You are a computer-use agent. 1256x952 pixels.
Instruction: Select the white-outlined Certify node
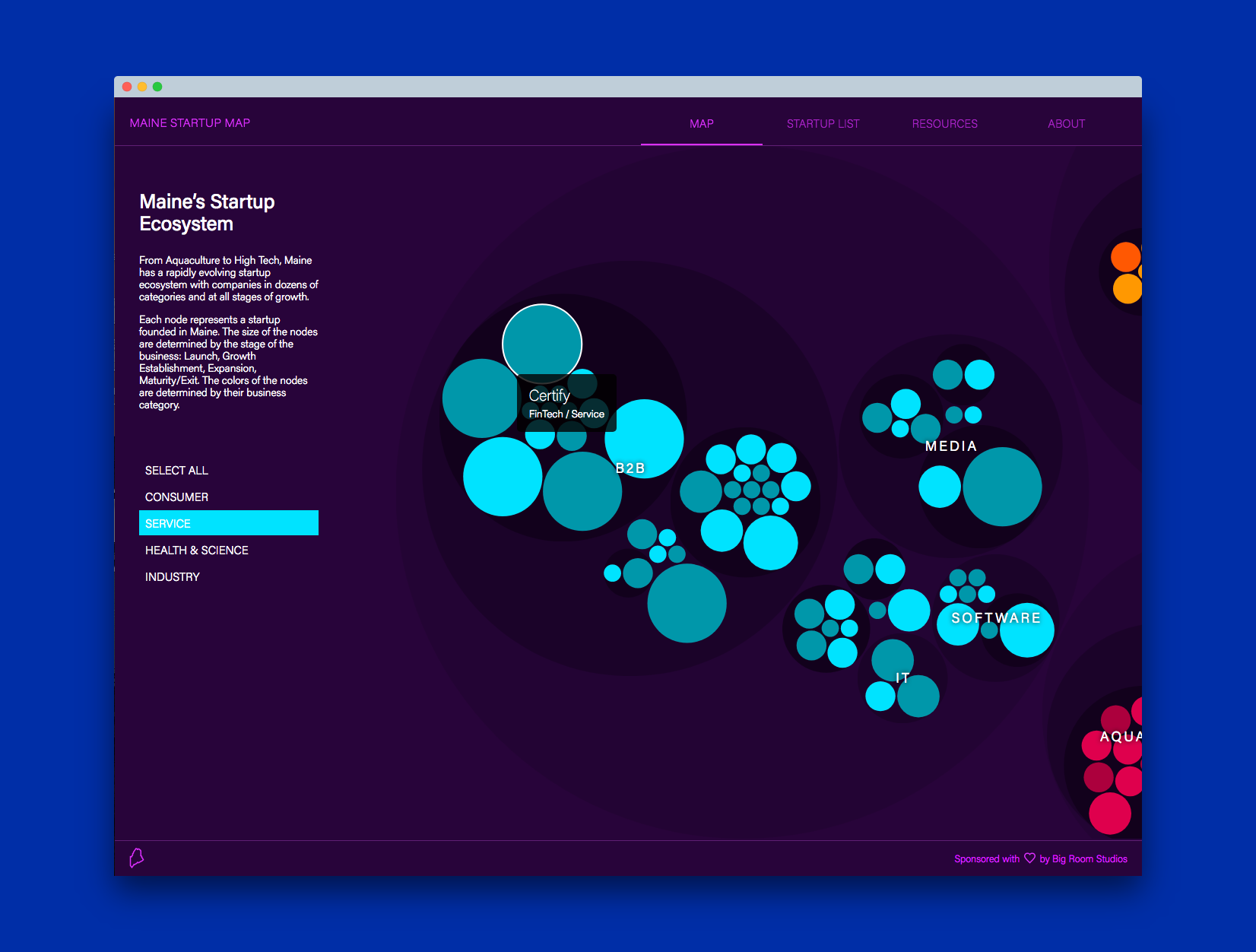click(x=542, y=344)
